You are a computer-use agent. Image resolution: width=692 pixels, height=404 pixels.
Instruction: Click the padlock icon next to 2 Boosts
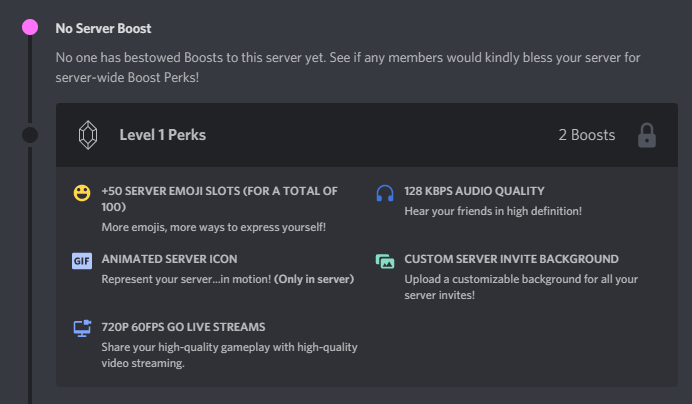click(x=647, y=135)
